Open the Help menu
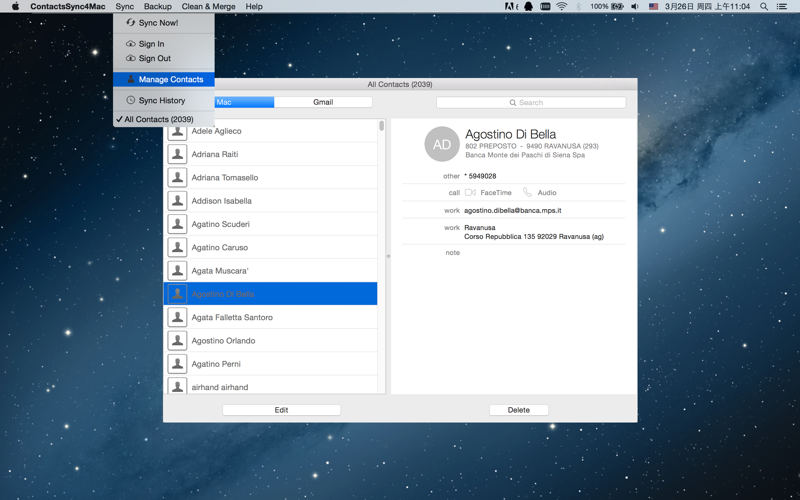 [254, 7]
